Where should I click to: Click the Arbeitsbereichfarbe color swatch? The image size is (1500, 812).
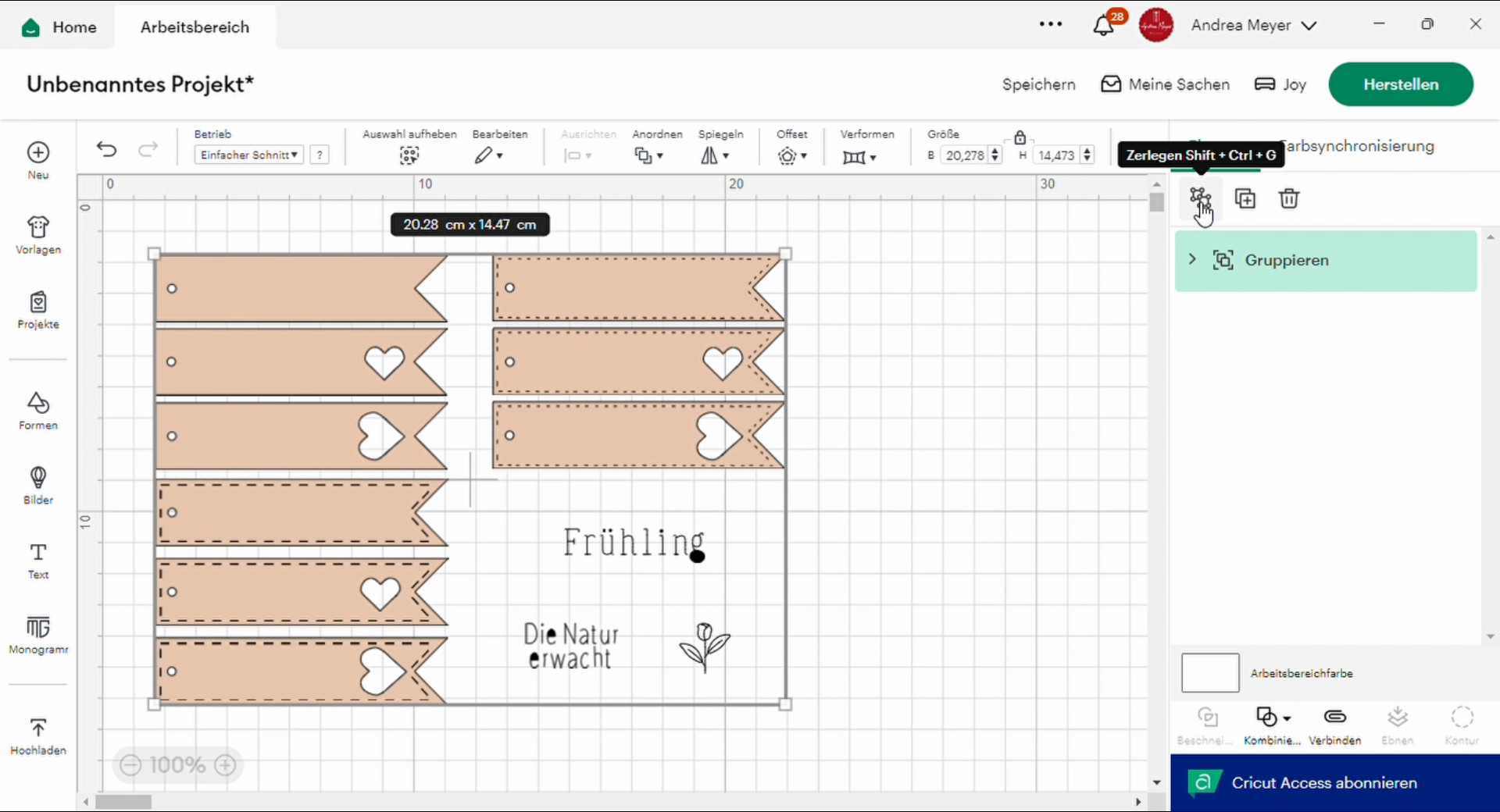click(1209, 673)
